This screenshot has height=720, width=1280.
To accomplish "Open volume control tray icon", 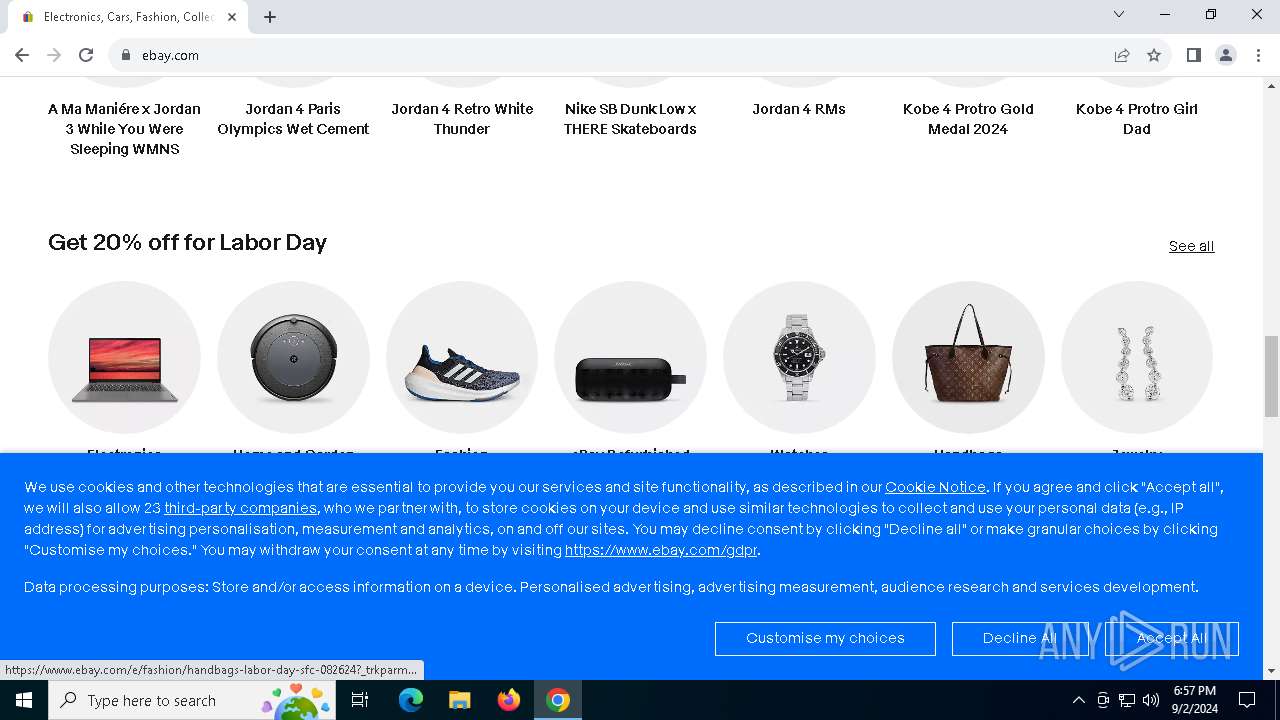I will click(1151, 700).
